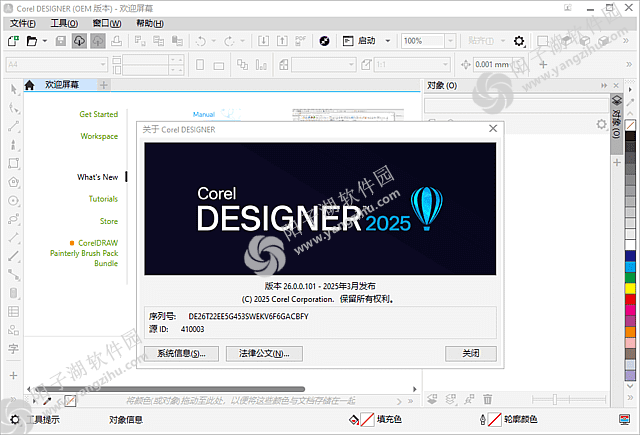Click the Save disk icon
Screen dimensions: 640x435
point(61,41)
